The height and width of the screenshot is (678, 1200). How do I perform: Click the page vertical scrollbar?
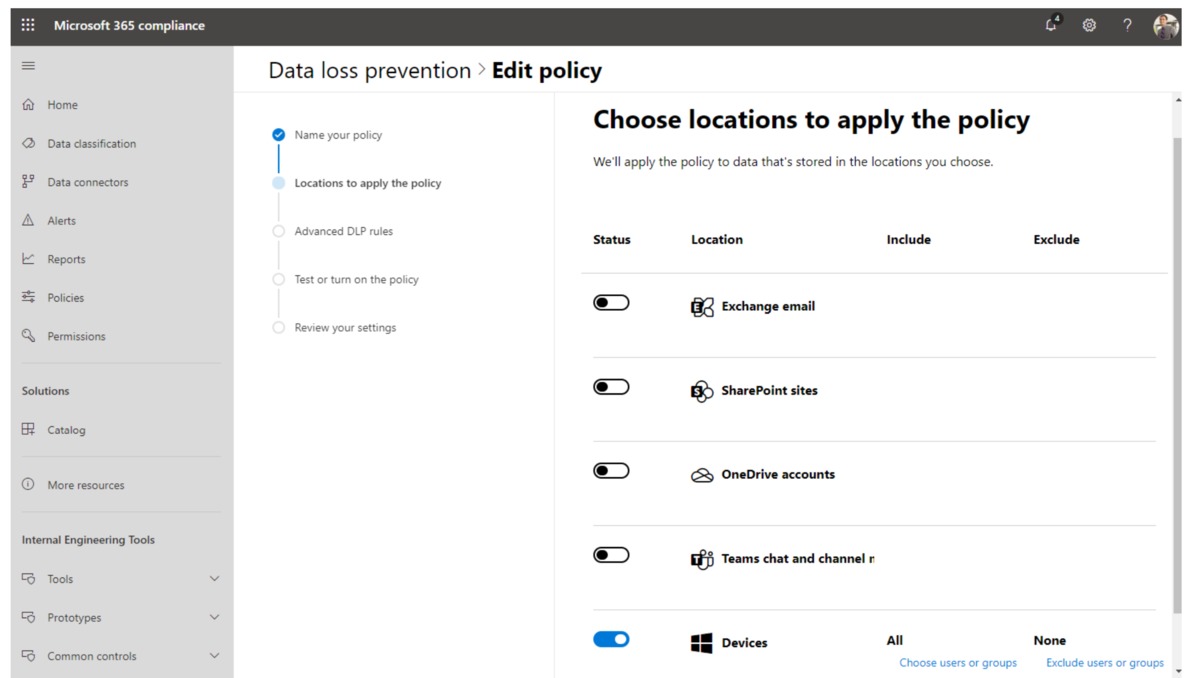pos(1176,375)
